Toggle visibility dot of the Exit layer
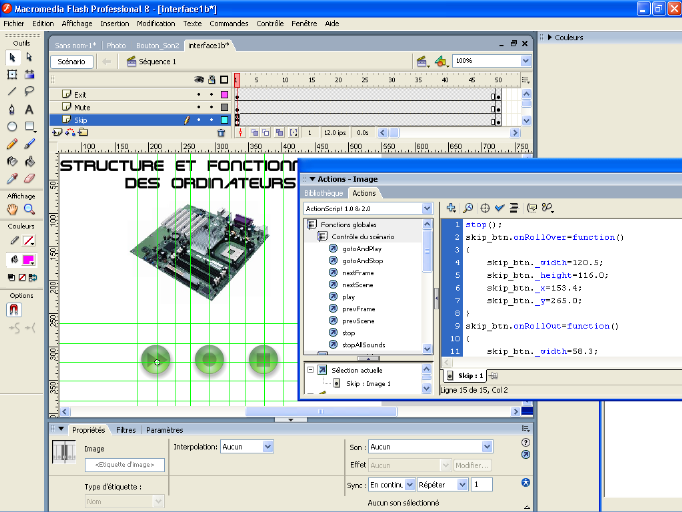 point(198,94)
